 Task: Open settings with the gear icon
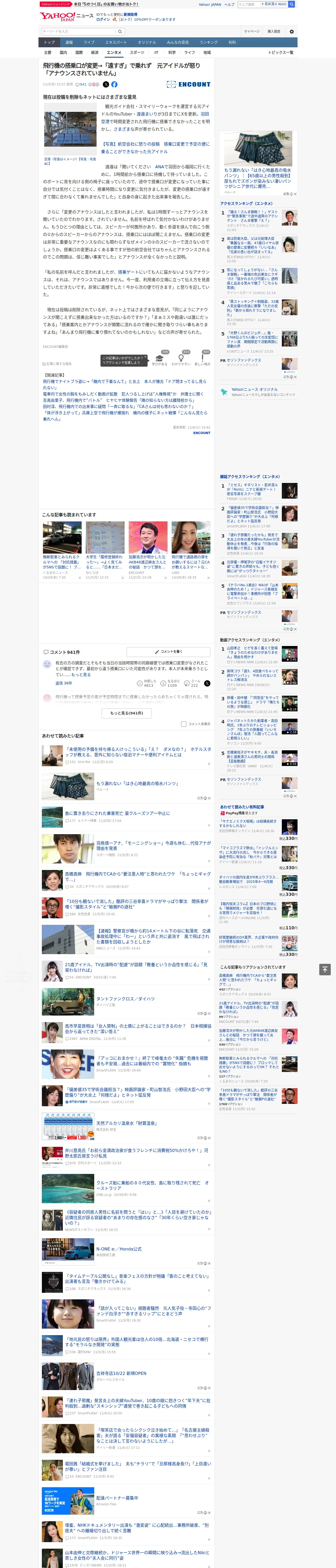(x=292, y=32)
